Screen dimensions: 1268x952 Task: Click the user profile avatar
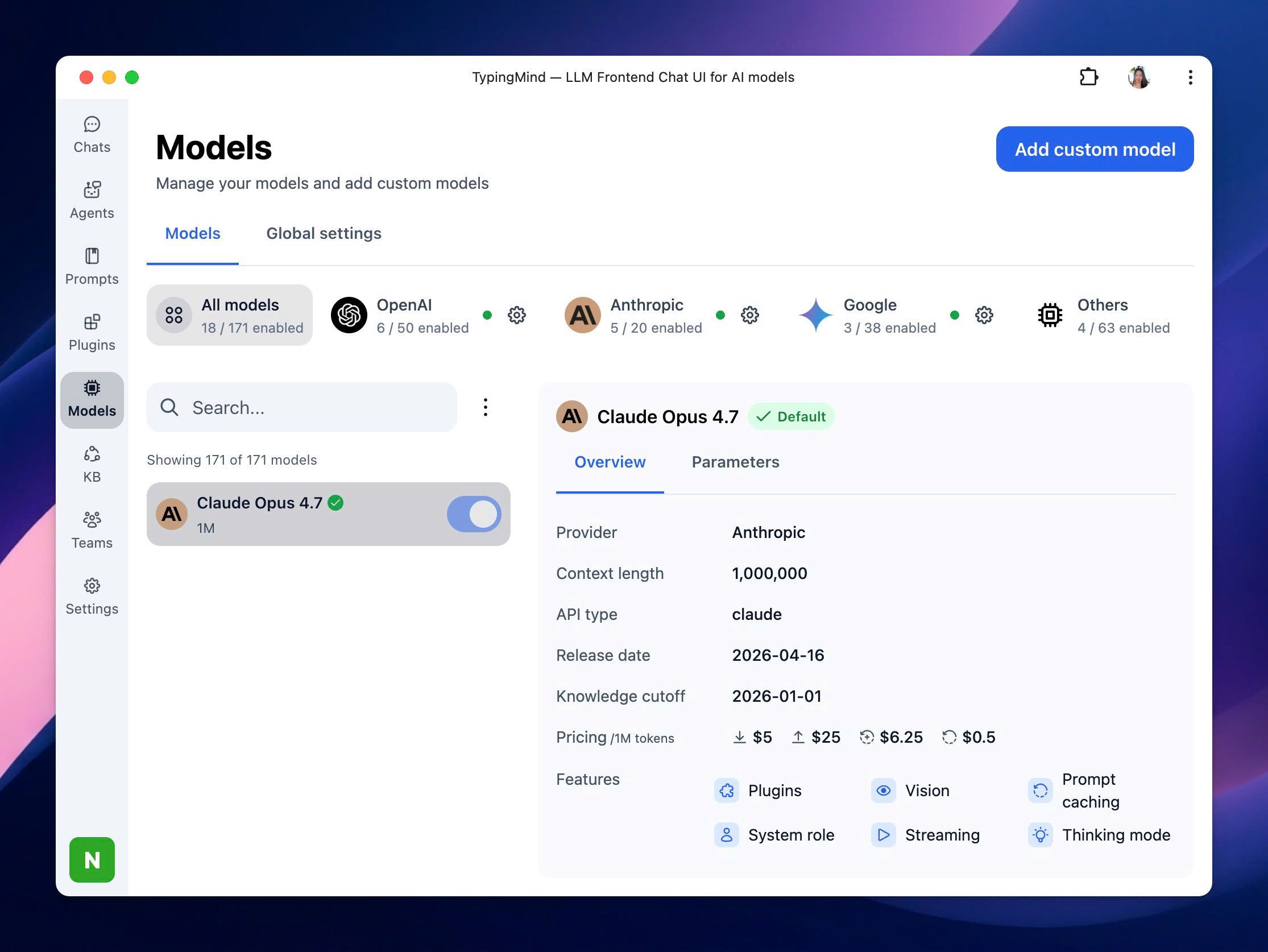coord(1139,77)
